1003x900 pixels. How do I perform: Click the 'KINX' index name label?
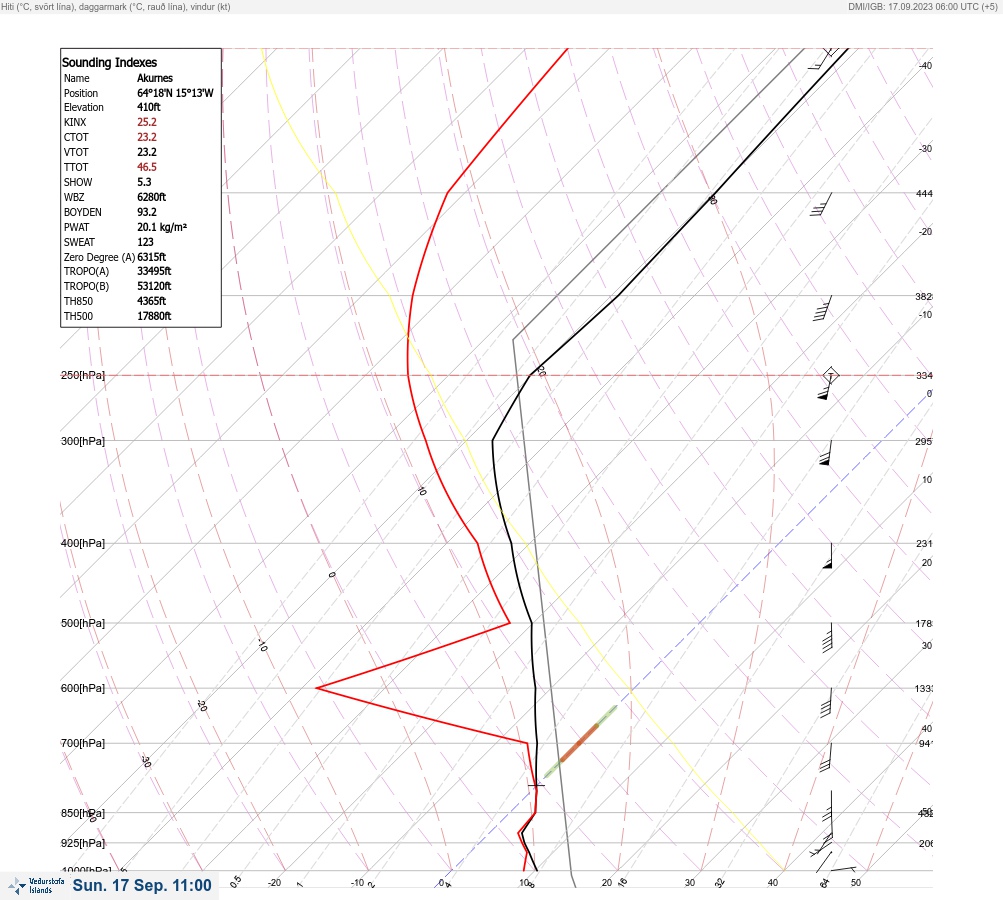75,122
